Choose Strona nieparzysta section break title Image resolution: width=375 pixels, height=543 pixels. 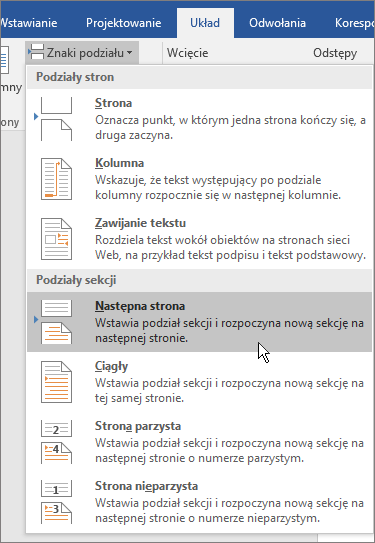tap(146, 486)
